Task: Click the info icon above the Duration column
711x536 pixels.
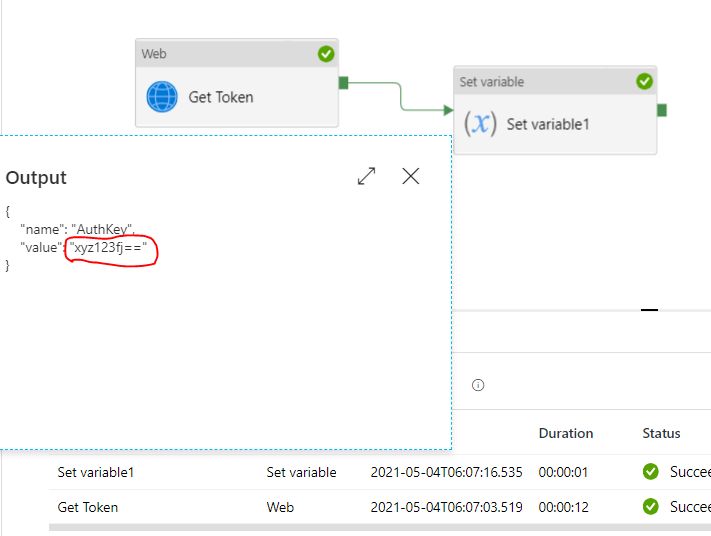Action: [478, 385]
